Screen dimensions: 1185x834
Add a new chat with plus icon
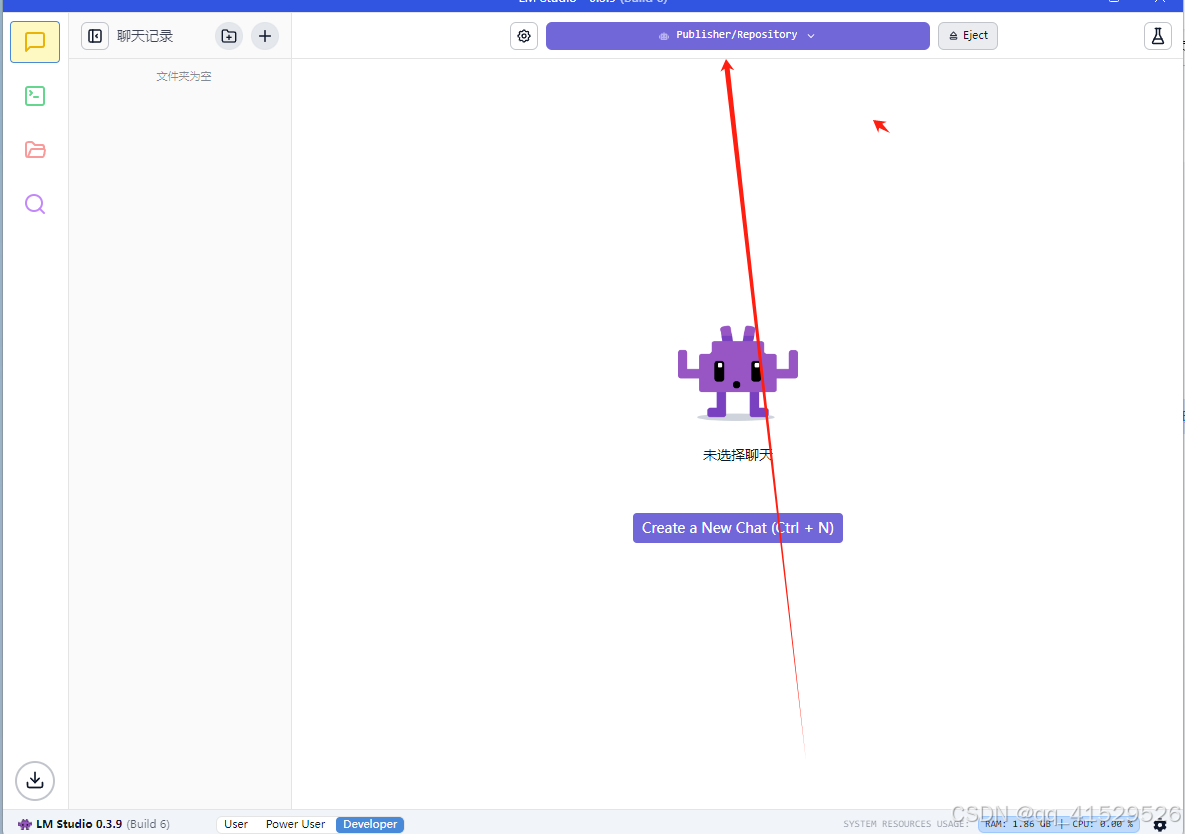[x=265, y=36]
